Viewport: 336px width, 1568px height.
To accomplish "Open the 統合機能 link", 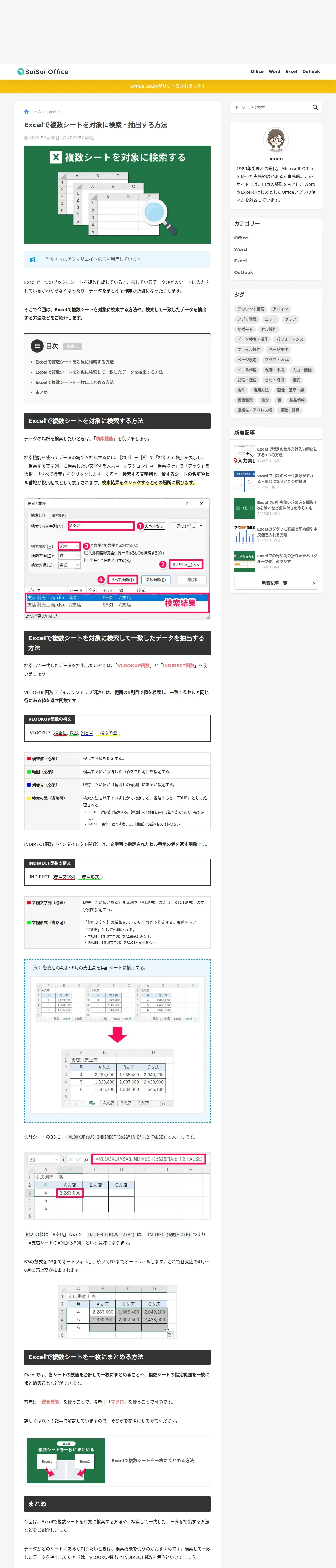I will click(51, 1402).
